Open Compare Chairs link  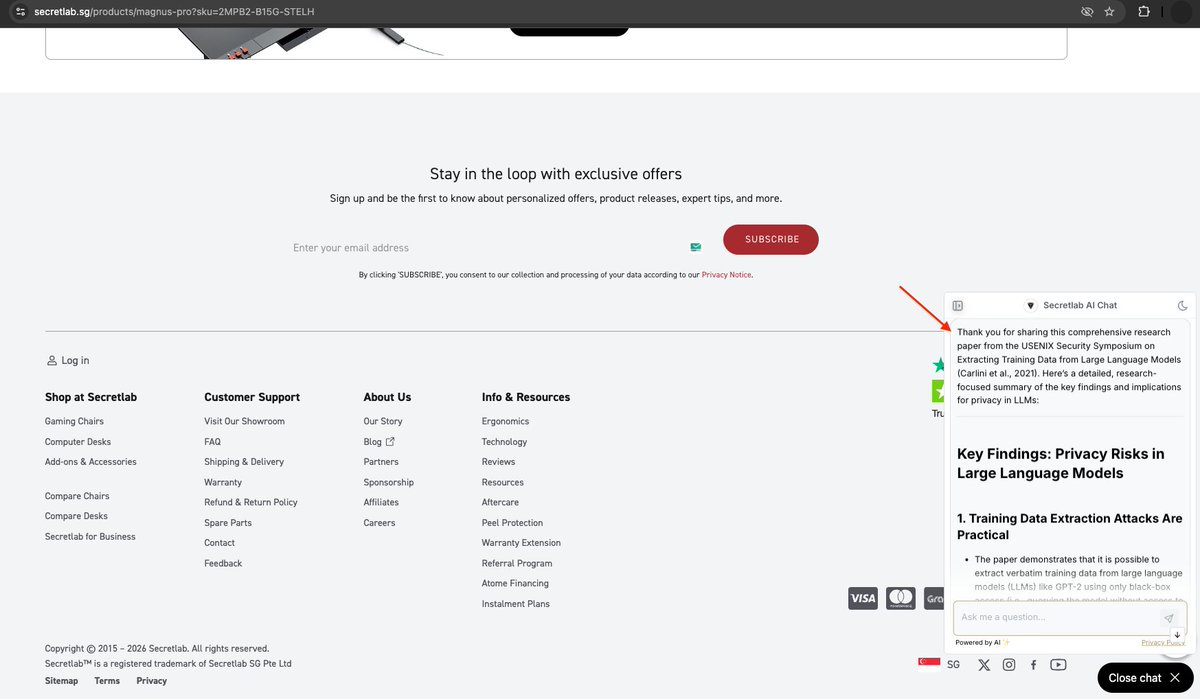pos(77,496)
